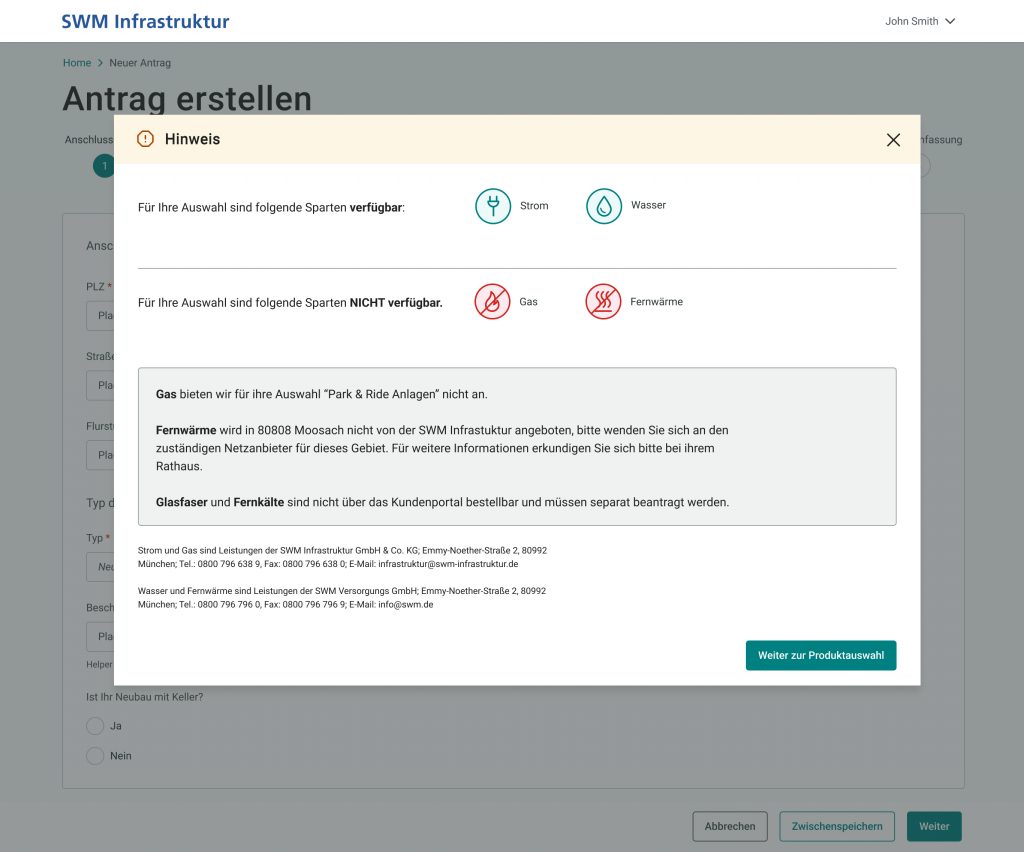Click the 'Ist Ihr Neubau mit Keller?' text
This screenshot has height=852, width=1024.
[x=144, y=697]
